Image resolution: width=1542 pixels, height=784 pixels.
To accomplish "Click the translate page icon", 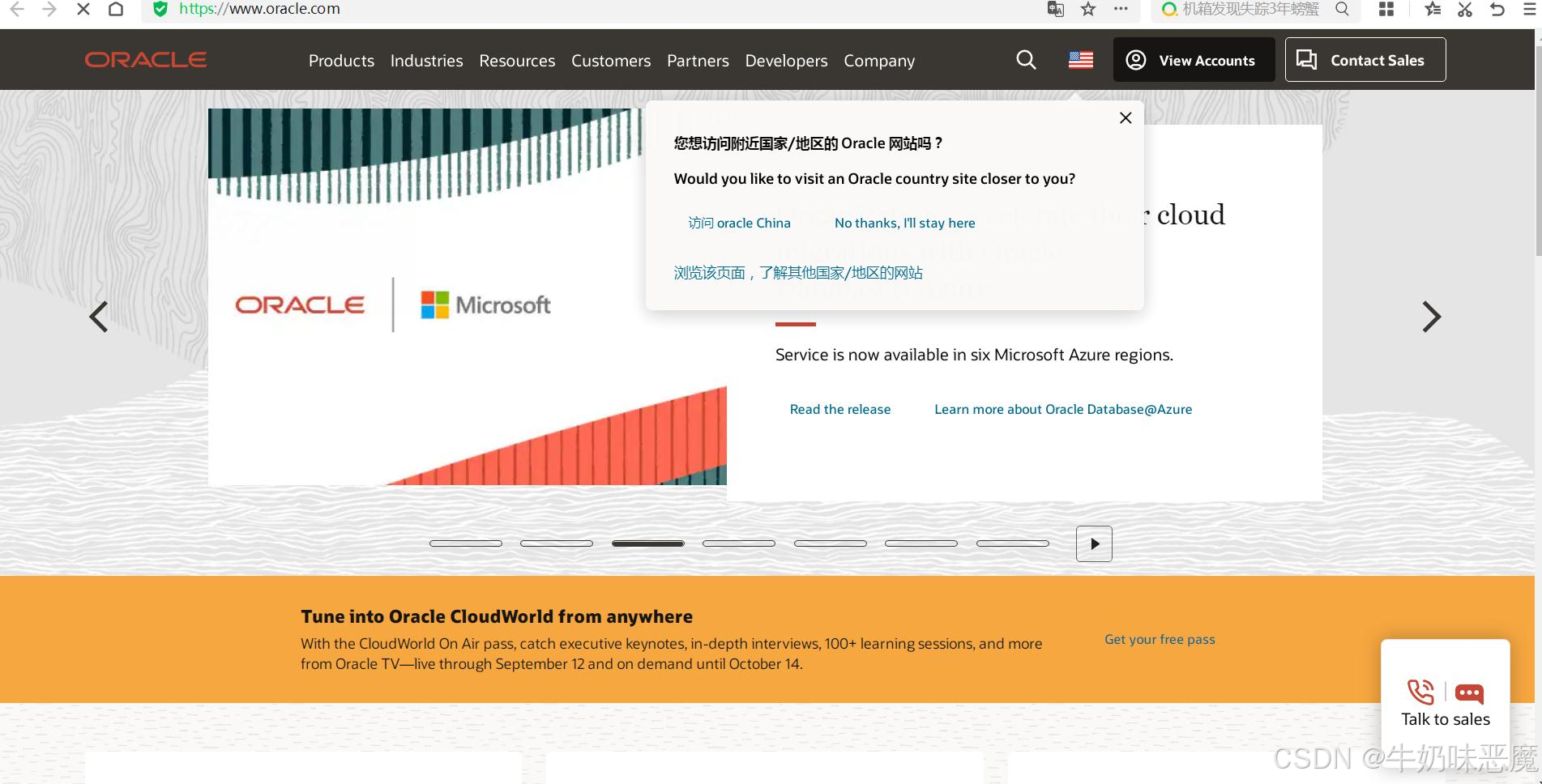I will (1055, 9).
